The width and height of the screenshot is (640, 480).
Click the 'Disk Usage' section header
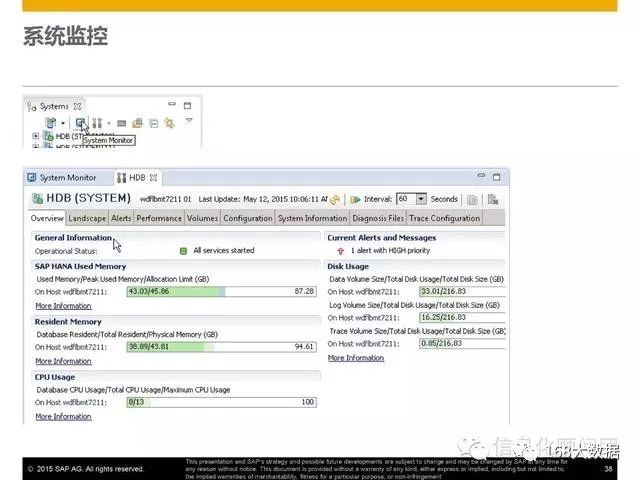(x=348, y=266)
